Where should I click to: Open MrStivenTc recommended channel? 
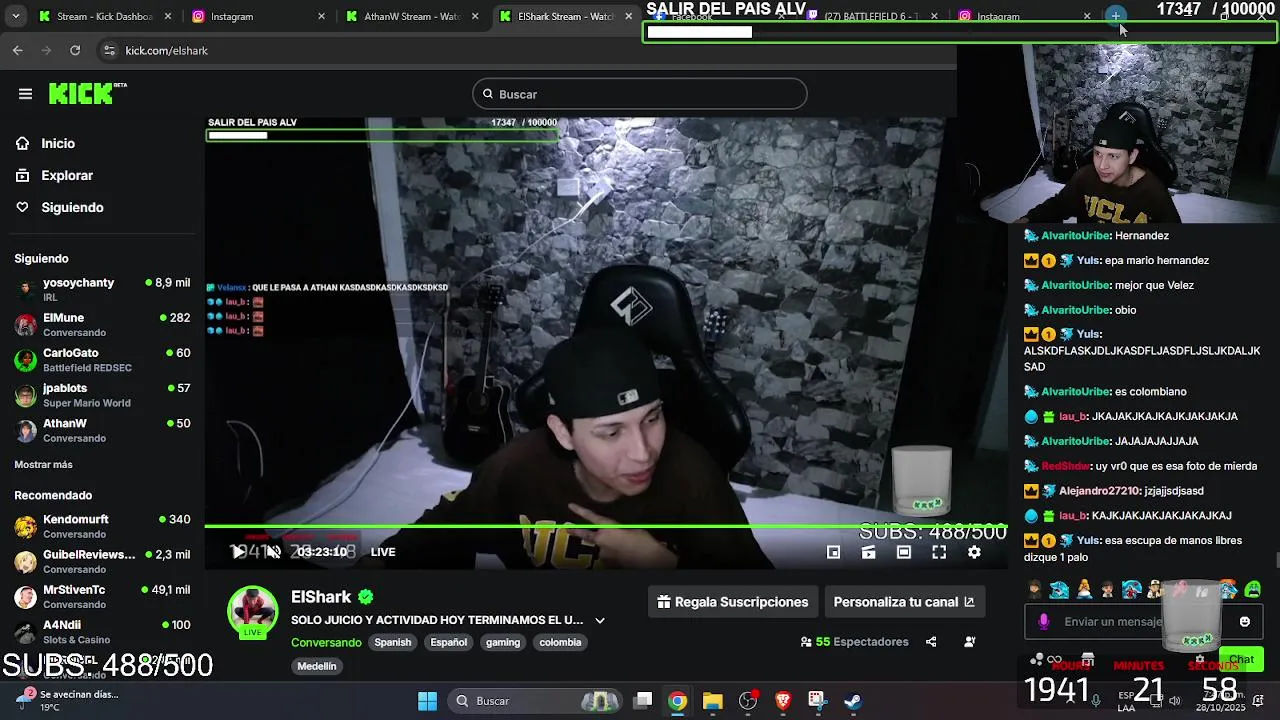pos(102,596)
